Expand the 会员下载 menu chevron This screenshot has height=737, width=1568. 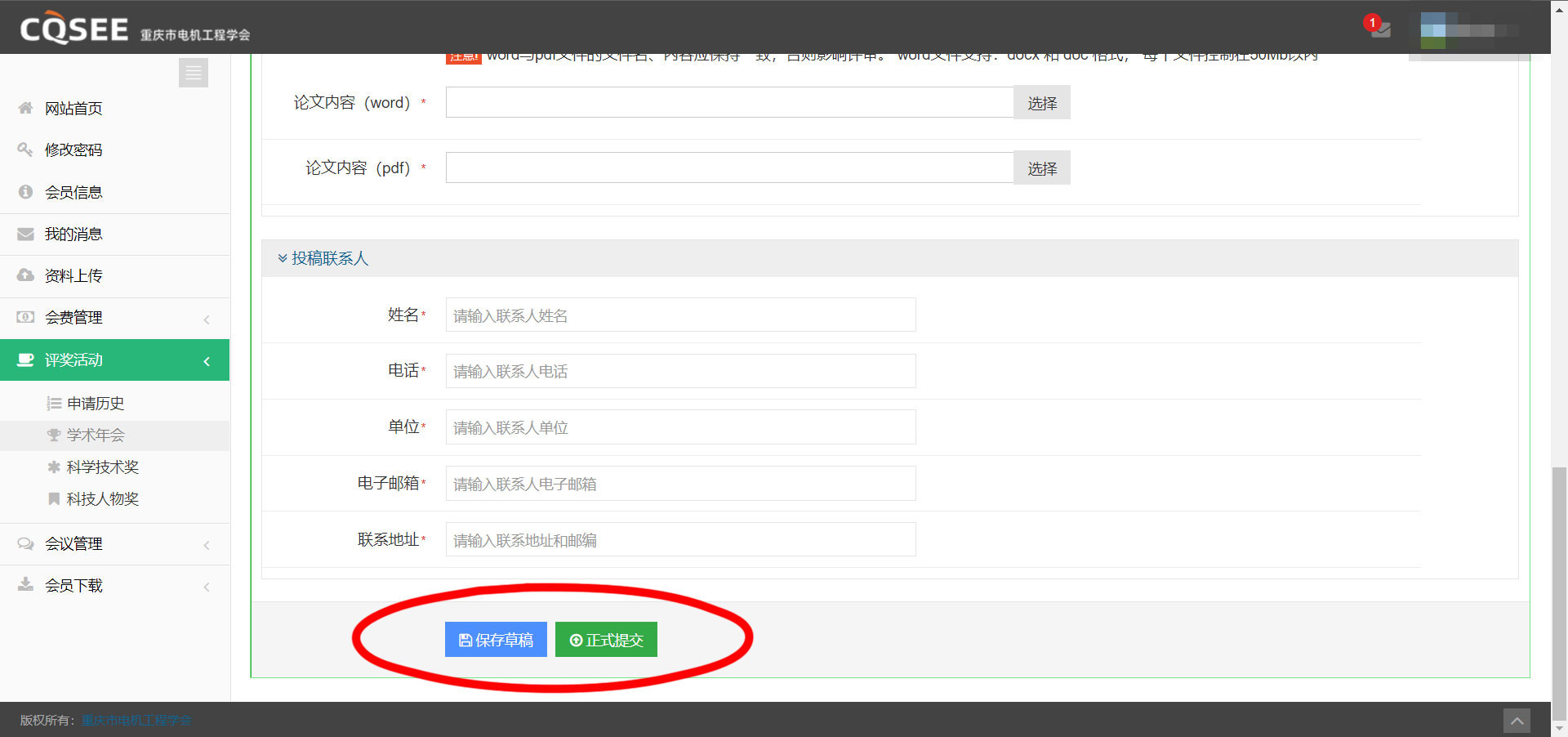[x=207, y=587]
